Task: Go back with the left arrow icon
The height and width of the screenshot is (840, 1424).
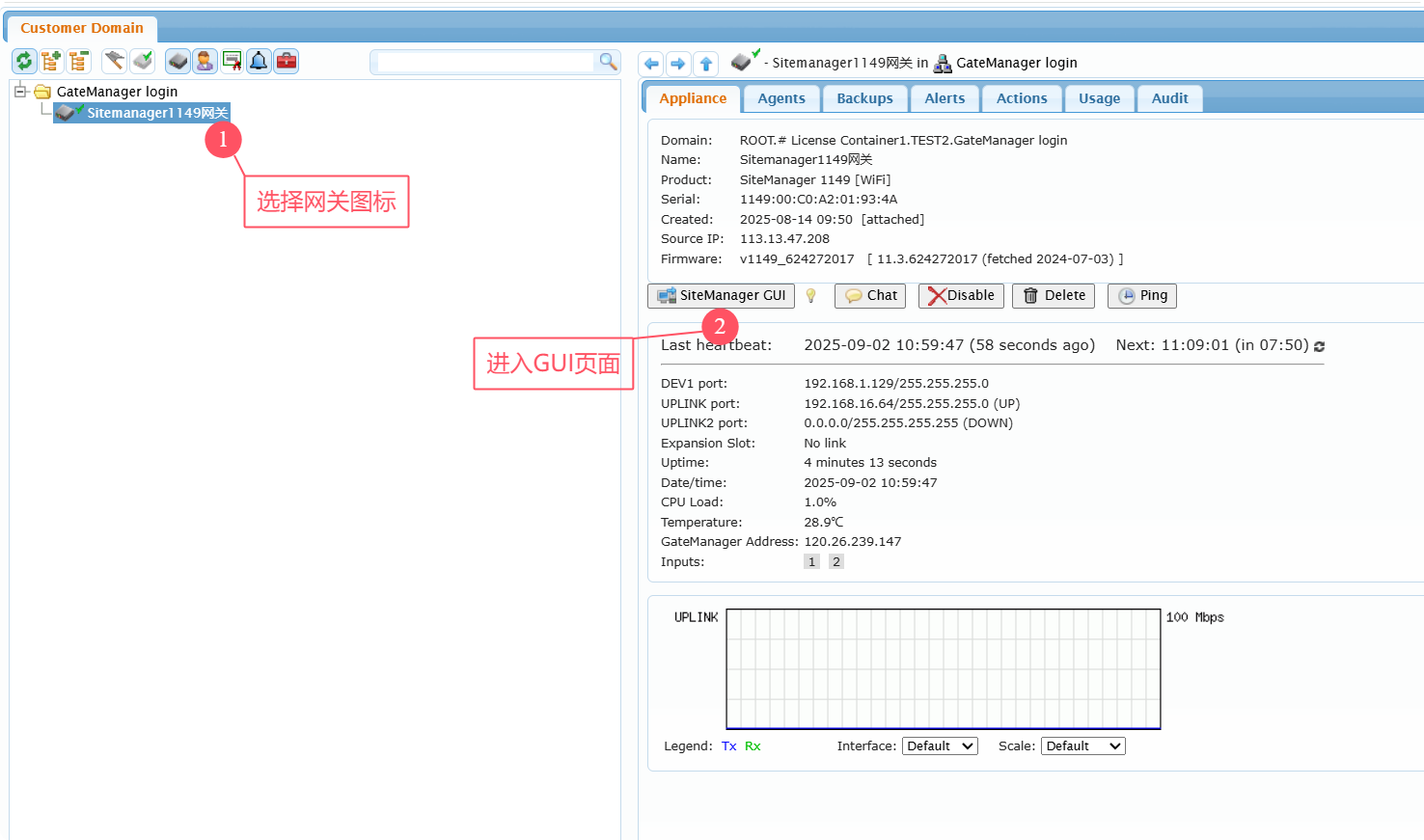Action: click(x=651, y=64)
